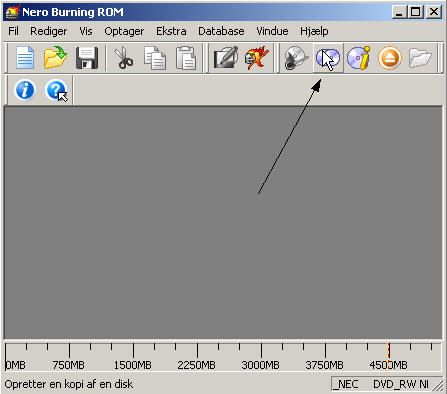
Task: Open the cover designer pencil icon
Action: pyautogui.click(x=226, y=58)
